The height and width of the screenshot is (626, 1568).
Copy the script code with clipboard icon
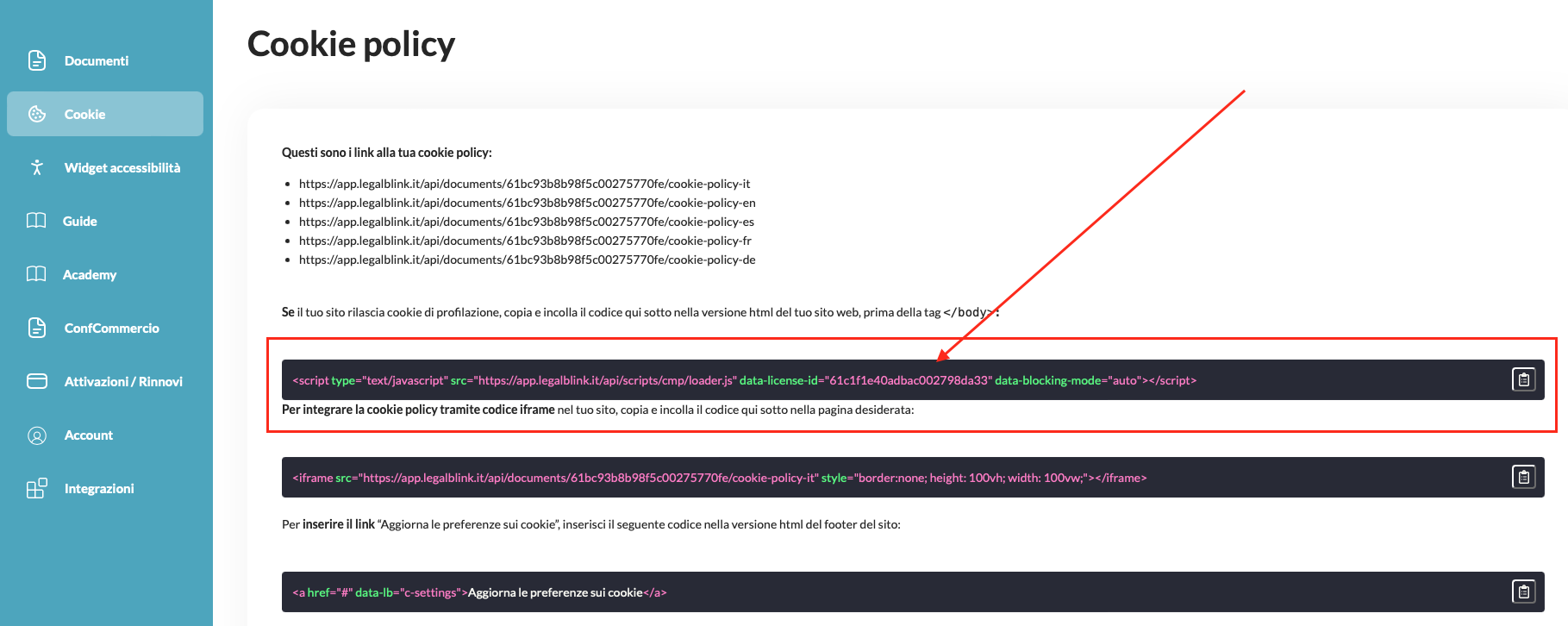(1523, 379)
